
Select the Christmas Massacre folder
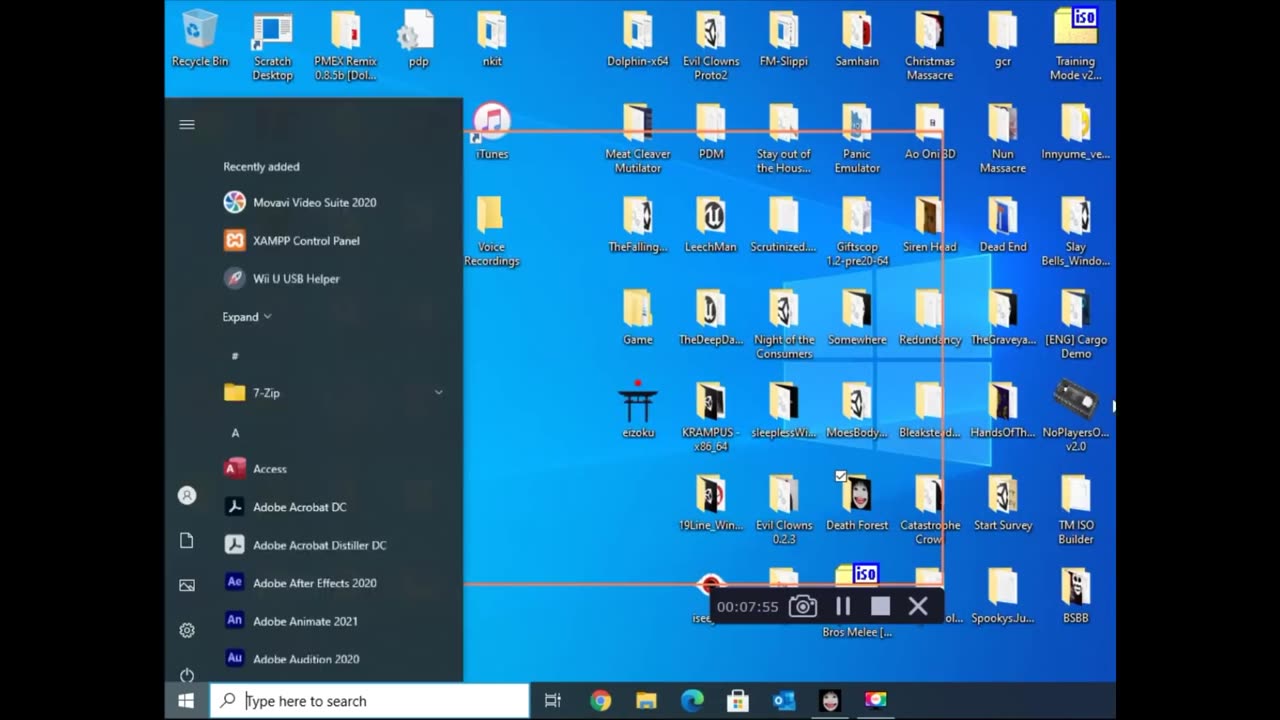tap(930, 46)
